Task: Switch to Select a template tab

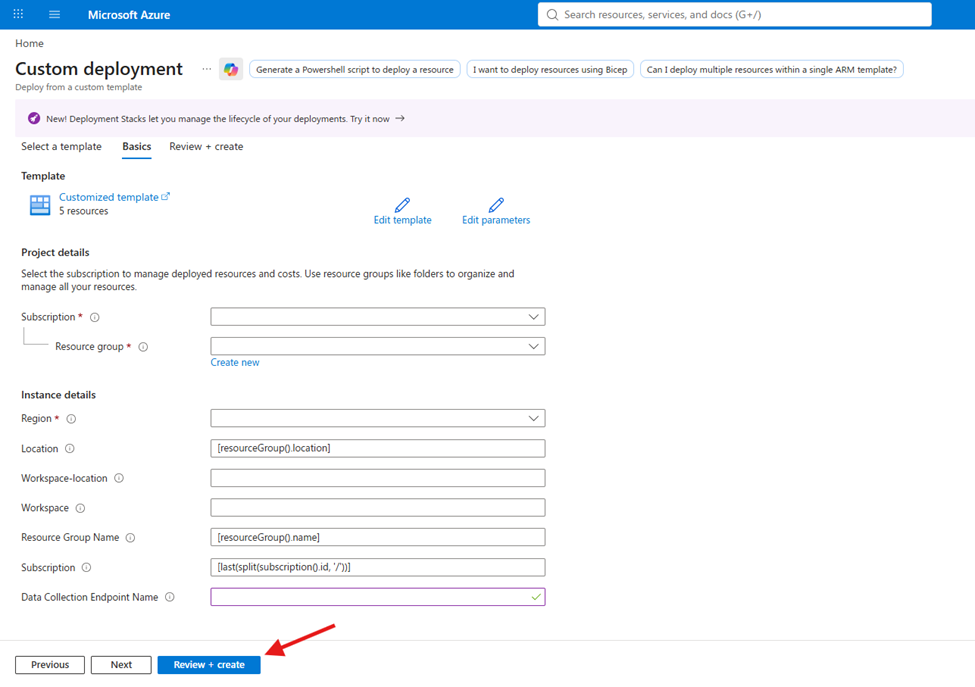Action: coord(61,147)
